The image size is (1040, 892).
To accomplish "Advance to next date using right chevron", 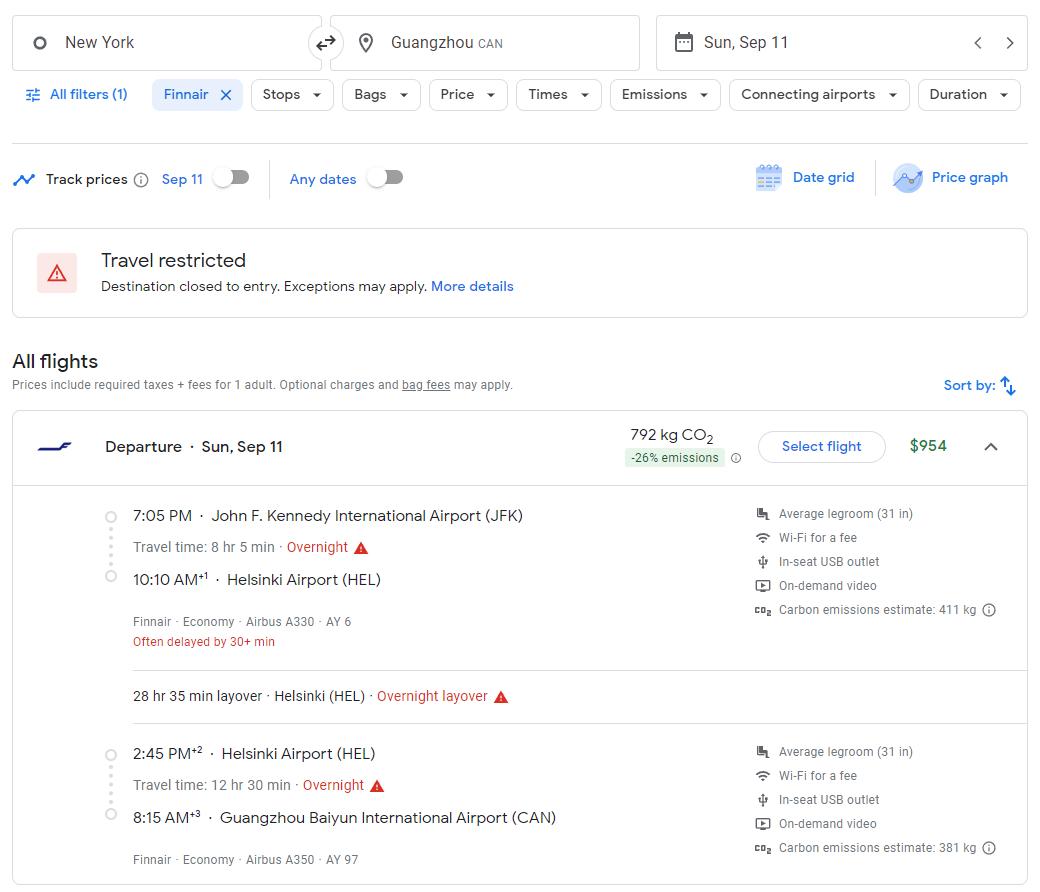I will pyautogui.click(x=1010, y=43).
